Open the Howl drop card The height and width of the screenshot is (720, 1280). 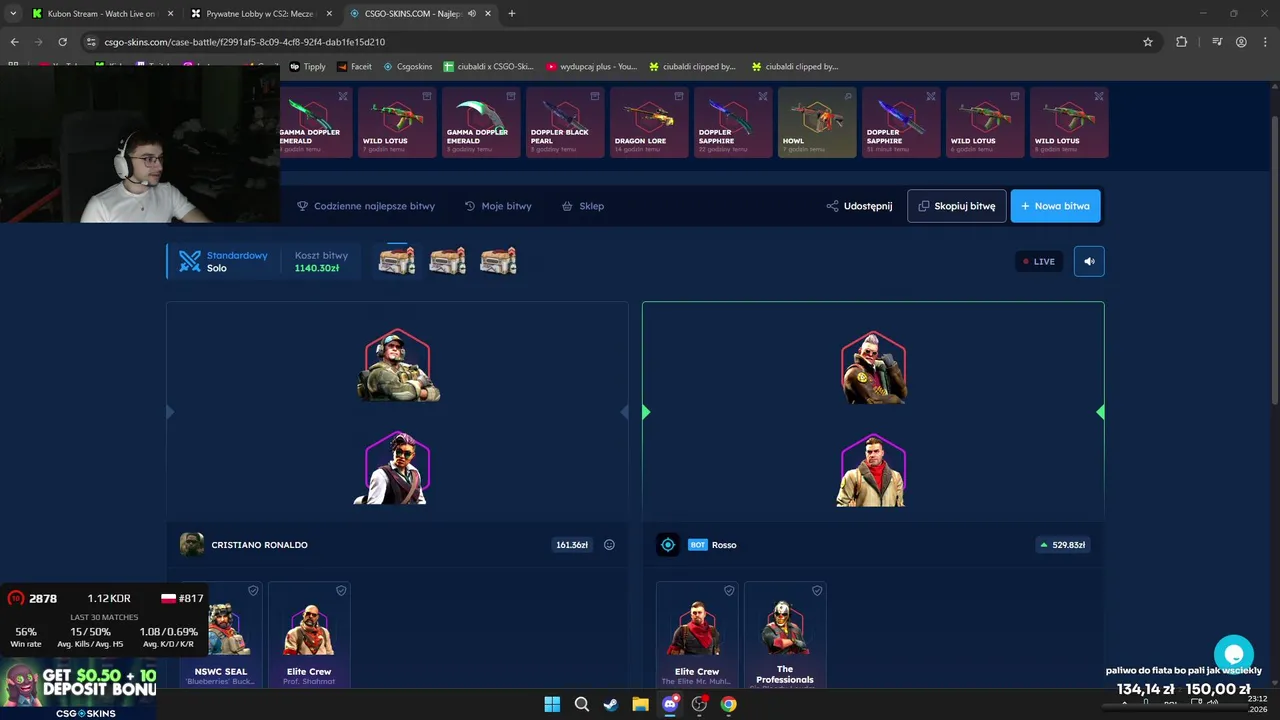point(817,122)
